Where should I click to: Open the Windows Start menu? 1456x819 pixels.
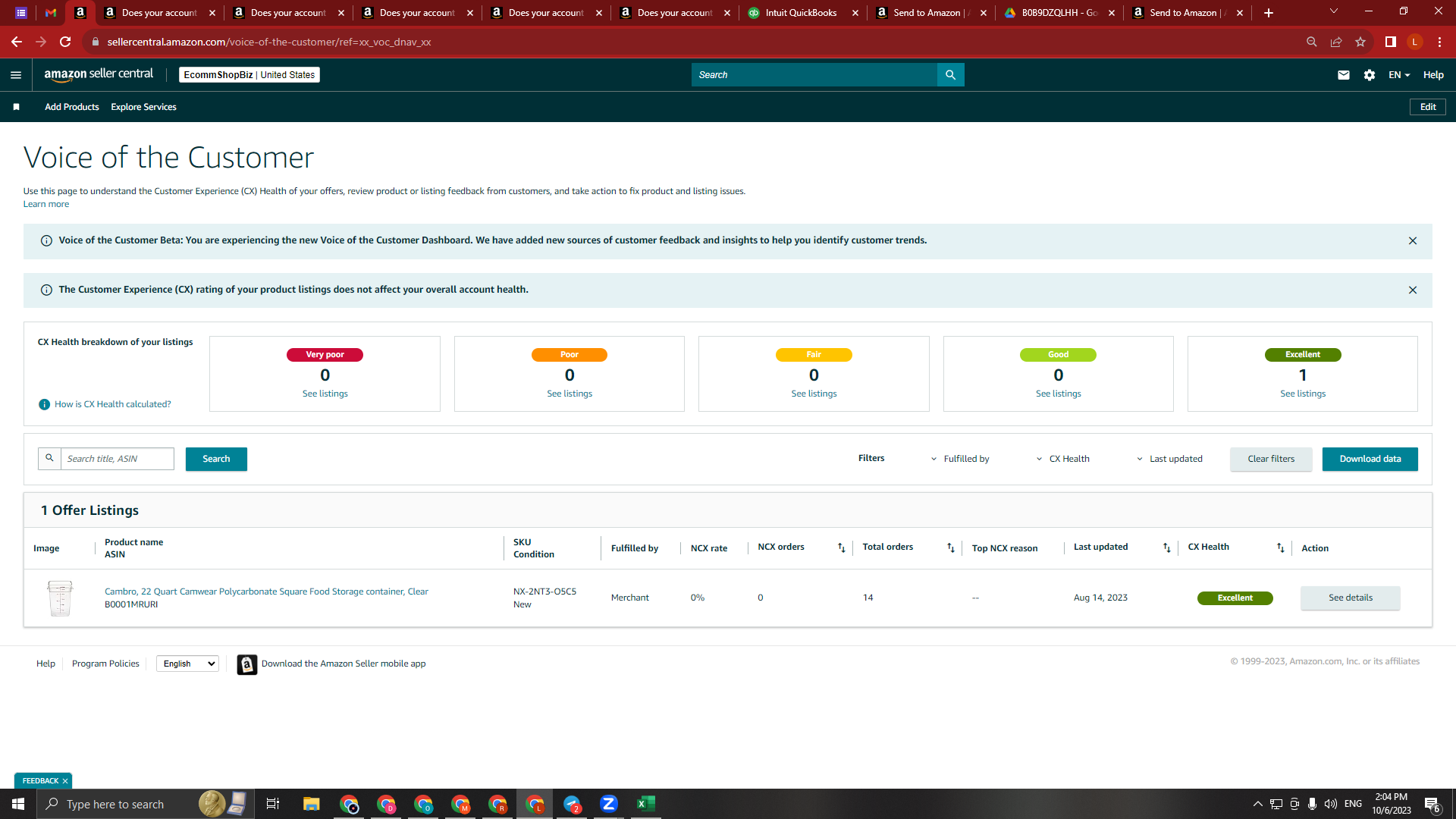point(18,804)
